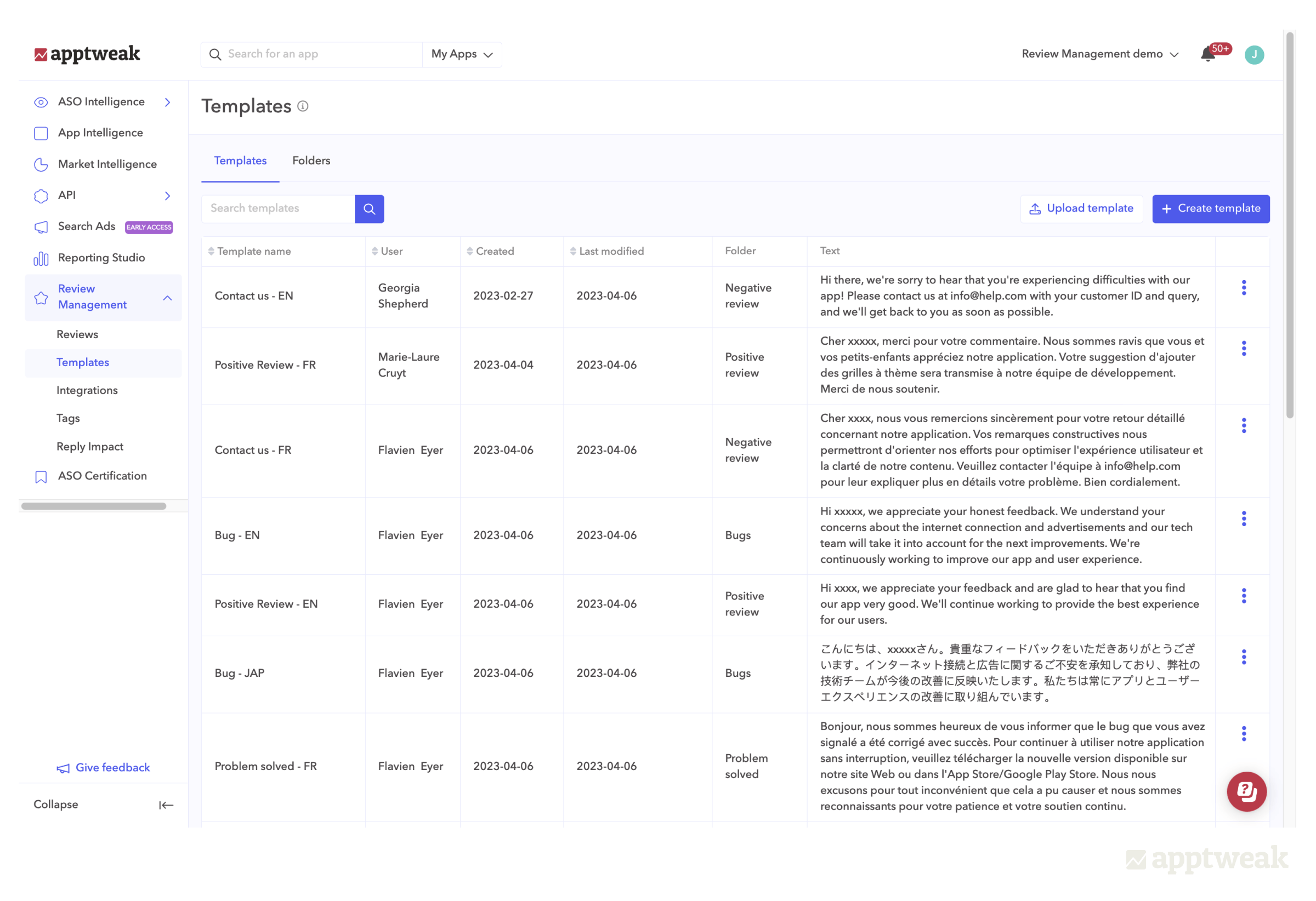Open three-dot menu for Bug - JAP row

1244,657
